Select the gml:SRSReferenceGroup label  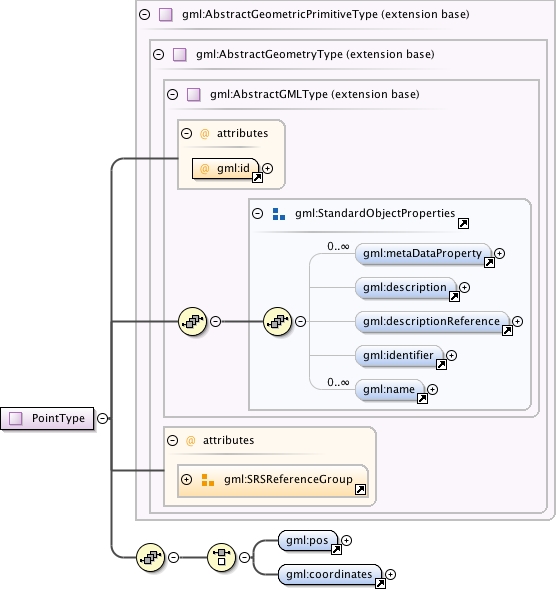click(288, 479)
